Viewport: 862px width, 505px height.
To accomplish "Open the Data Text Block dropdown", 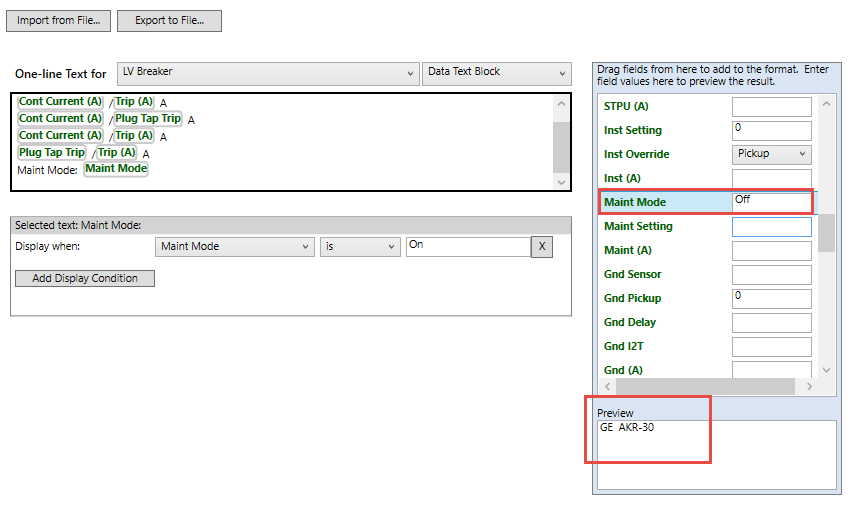I will pos(495,73).
